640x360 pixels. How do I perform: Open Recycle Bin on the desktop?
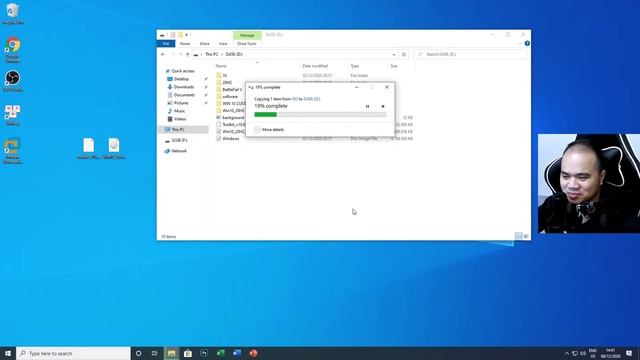(13, 13)
